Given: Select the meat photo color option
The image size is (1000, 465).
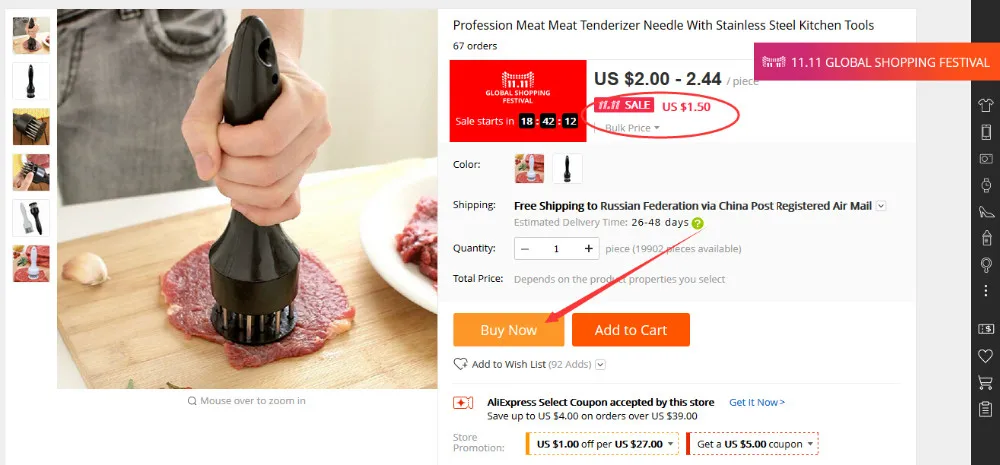Looking at the screenshot, I should point(529,168).
